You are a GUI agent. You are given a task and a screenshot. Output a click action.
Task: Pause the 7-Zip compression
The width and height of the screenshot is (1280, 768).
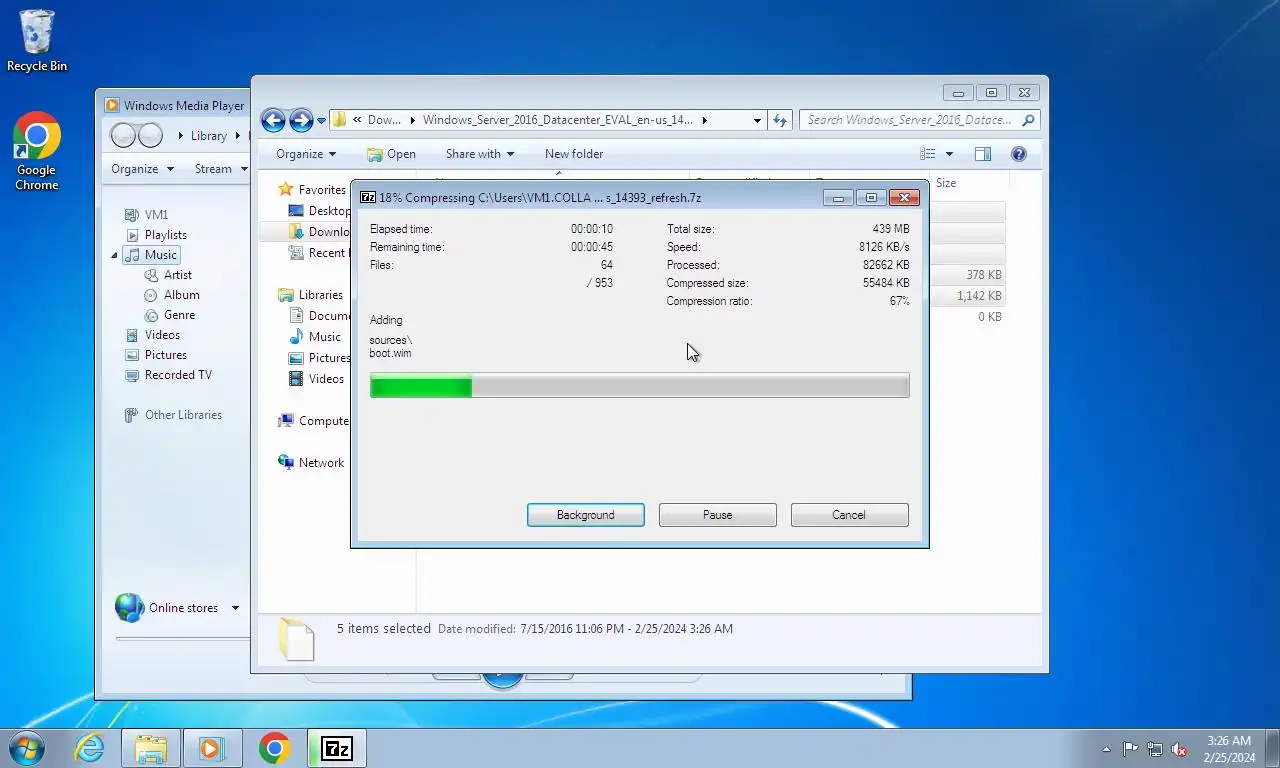717,515
